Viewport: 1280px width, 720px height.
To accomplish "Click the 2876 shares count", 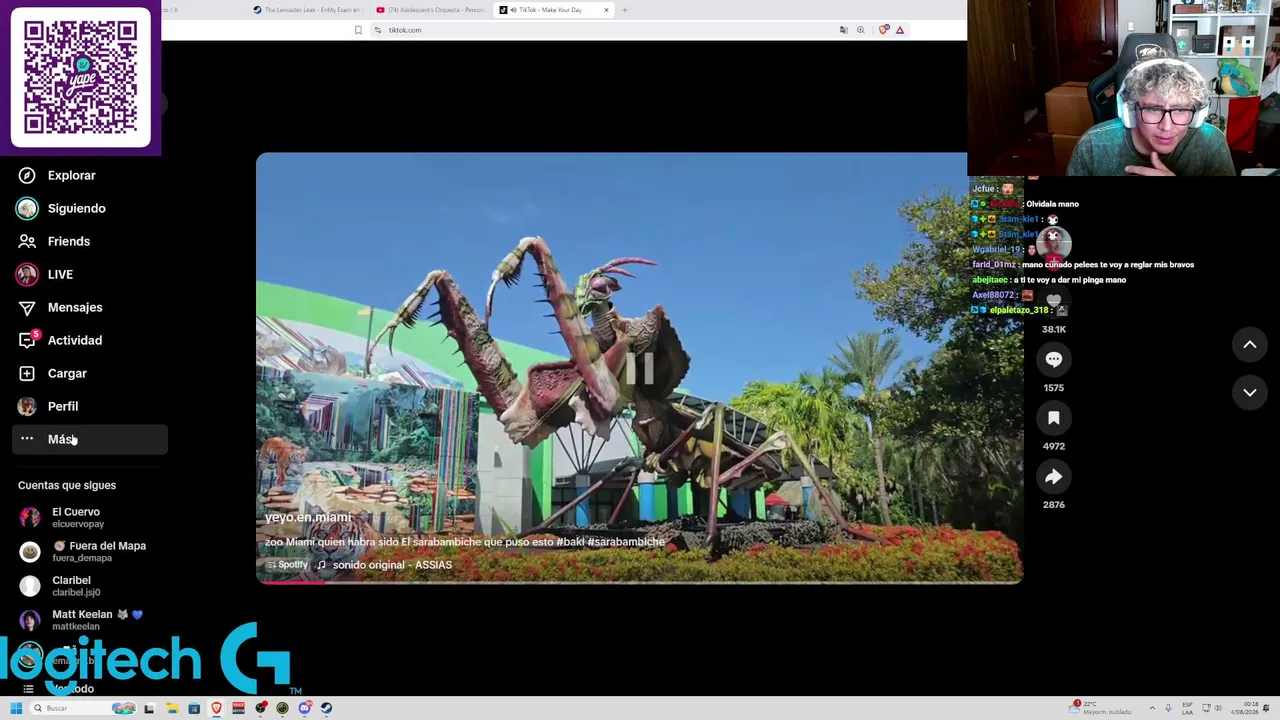I will pos(1053,505).
